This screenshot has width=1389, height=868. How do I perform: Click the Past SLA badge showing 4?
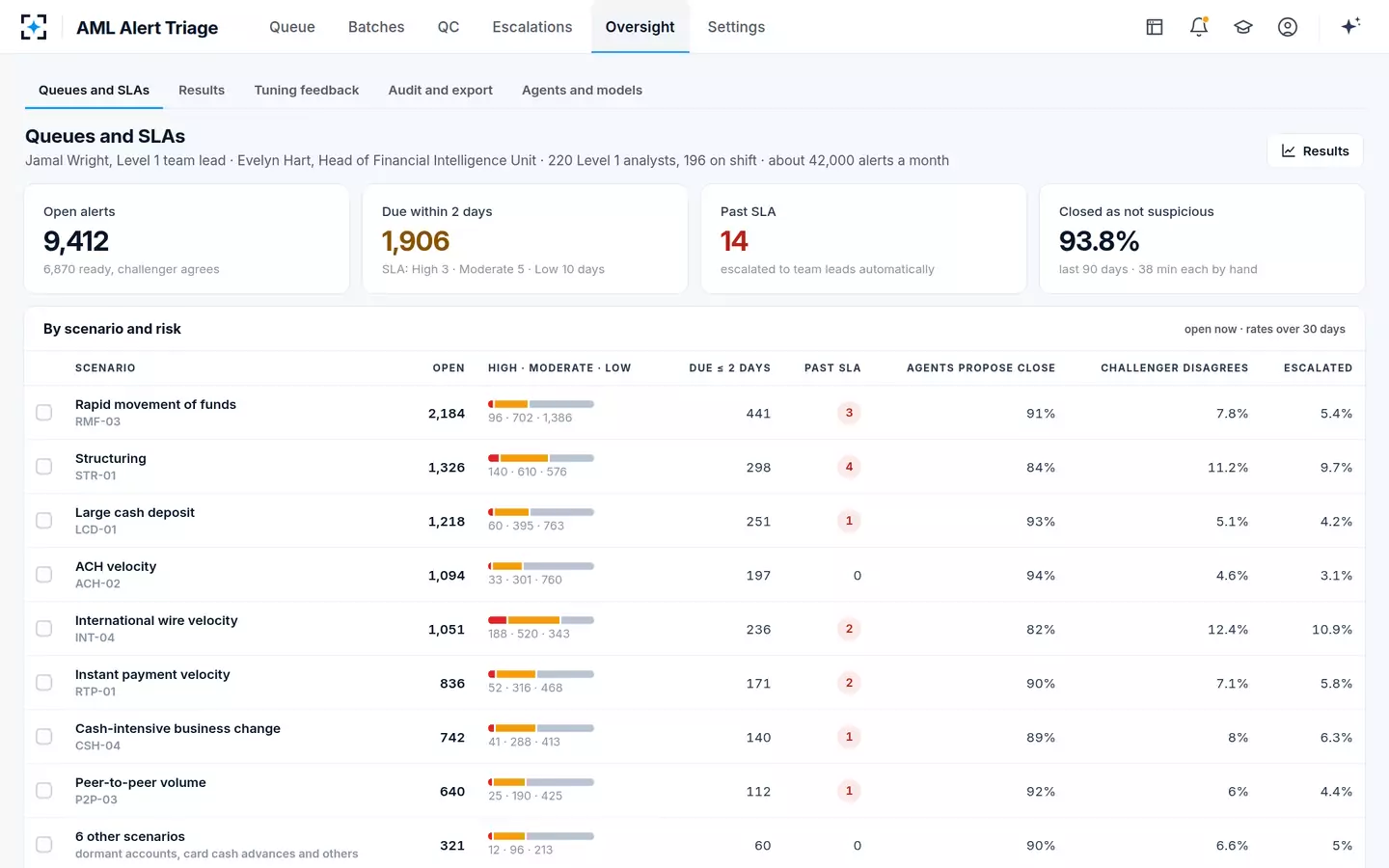coord(849,467)
